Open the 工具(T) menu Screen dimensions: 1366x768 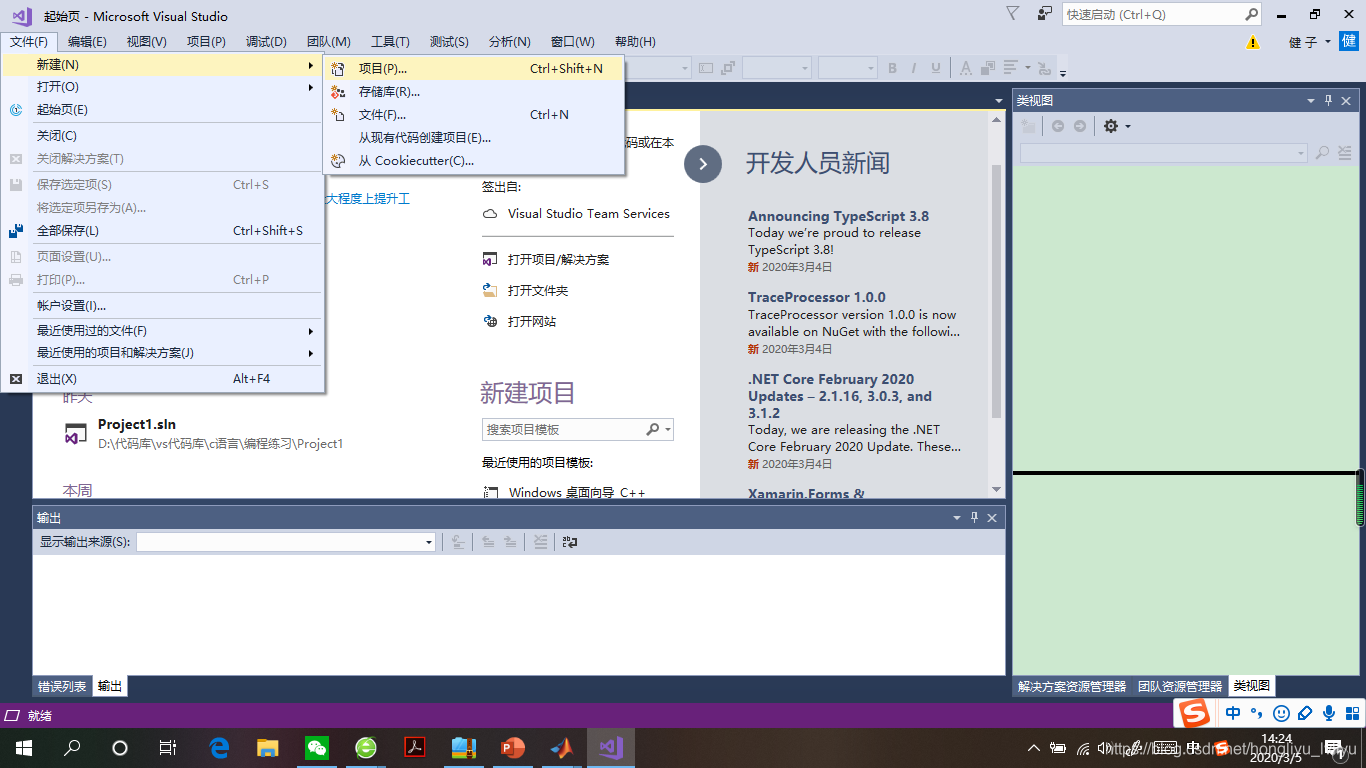click(390, 41)
